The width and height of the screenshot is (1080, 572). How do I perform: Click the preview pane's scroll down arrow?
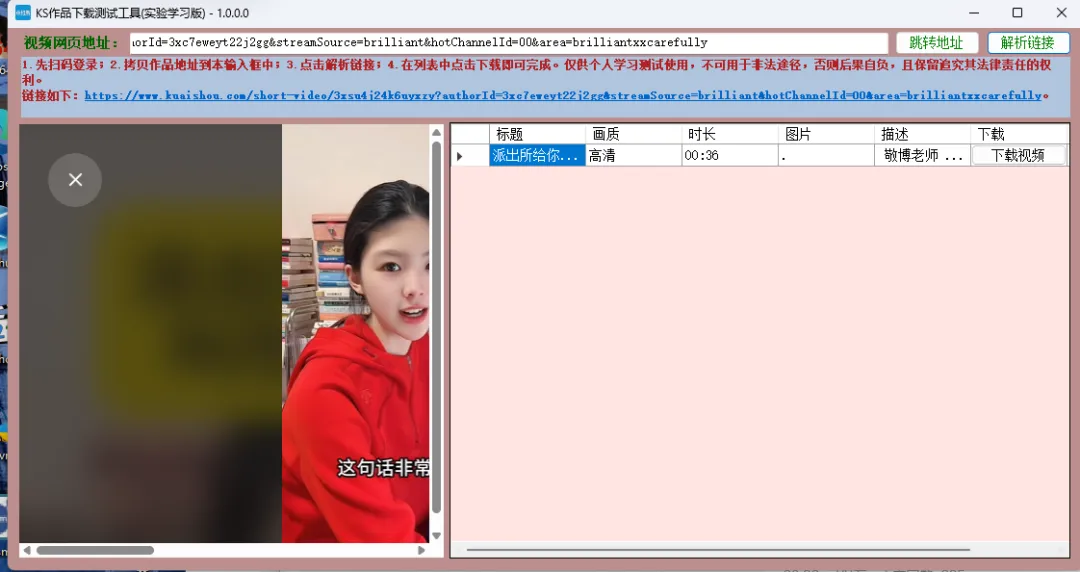(x=436, y=535)
